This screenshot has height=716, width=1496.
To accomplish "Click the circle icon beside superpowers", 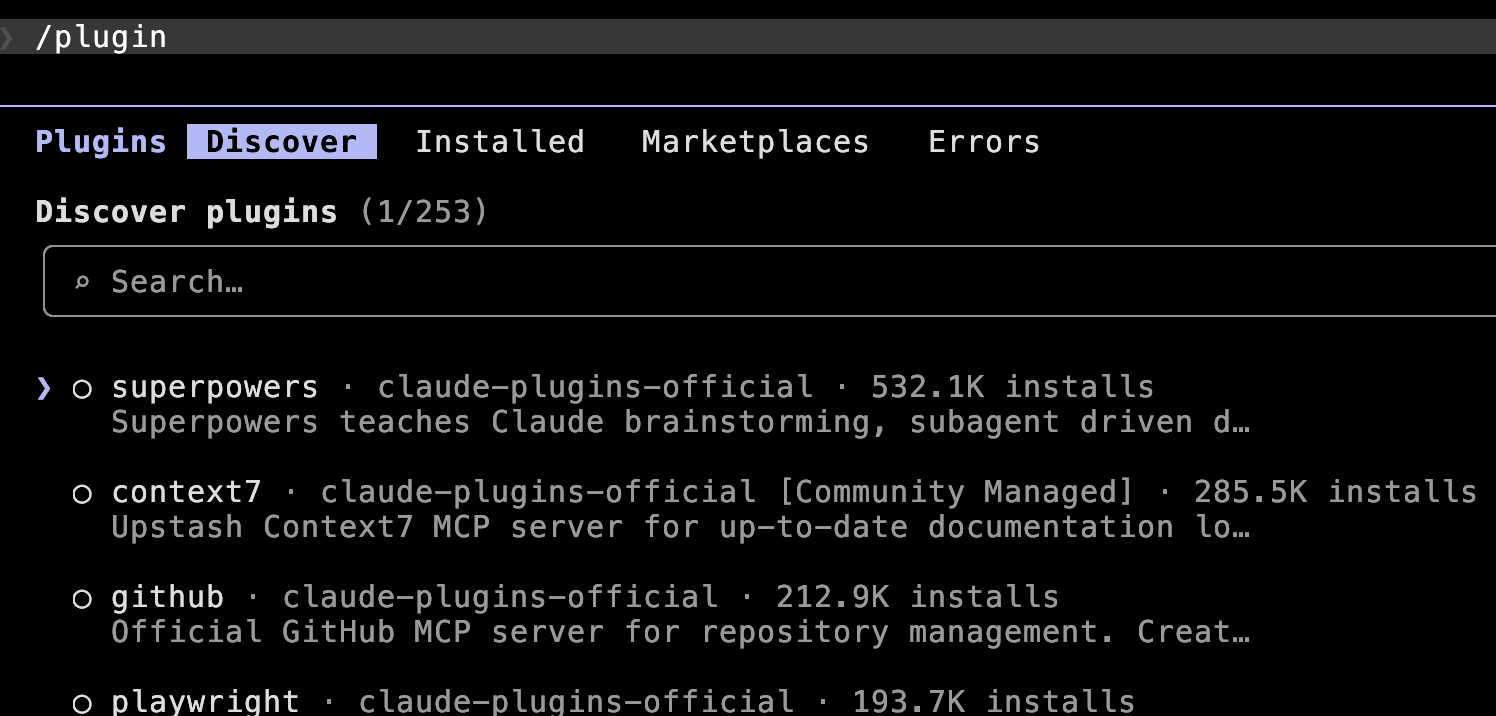I will (x=81, y=388).
